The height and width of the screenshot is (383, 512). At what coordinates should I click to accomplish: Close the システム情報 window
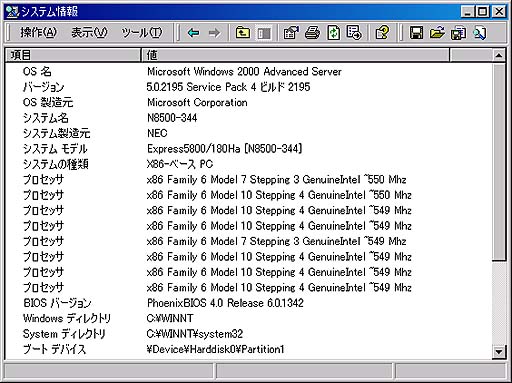(499, 12)
